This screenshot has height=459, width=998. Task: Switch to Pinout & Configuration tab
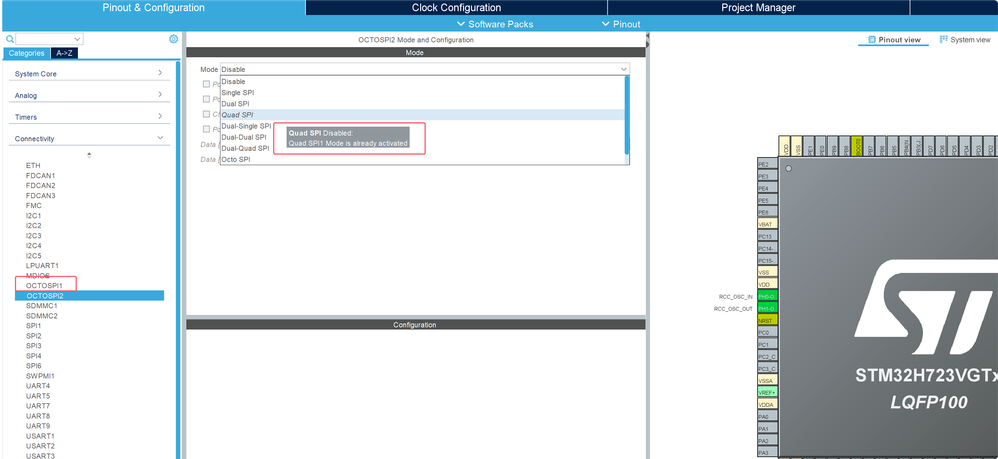153,8
